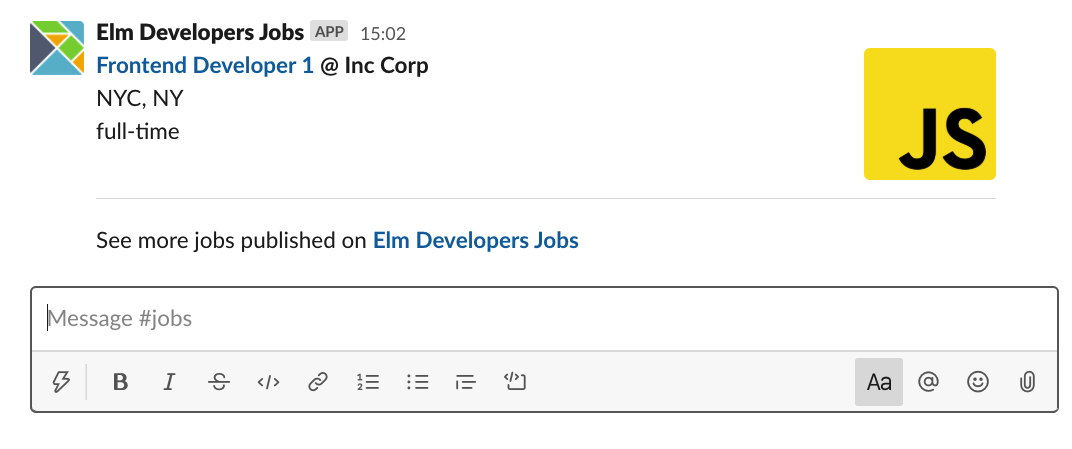Screen dimensions: 1072x449
Task: Toggle the Aa formatting toolbar
Action: click(x=879, y=382)
